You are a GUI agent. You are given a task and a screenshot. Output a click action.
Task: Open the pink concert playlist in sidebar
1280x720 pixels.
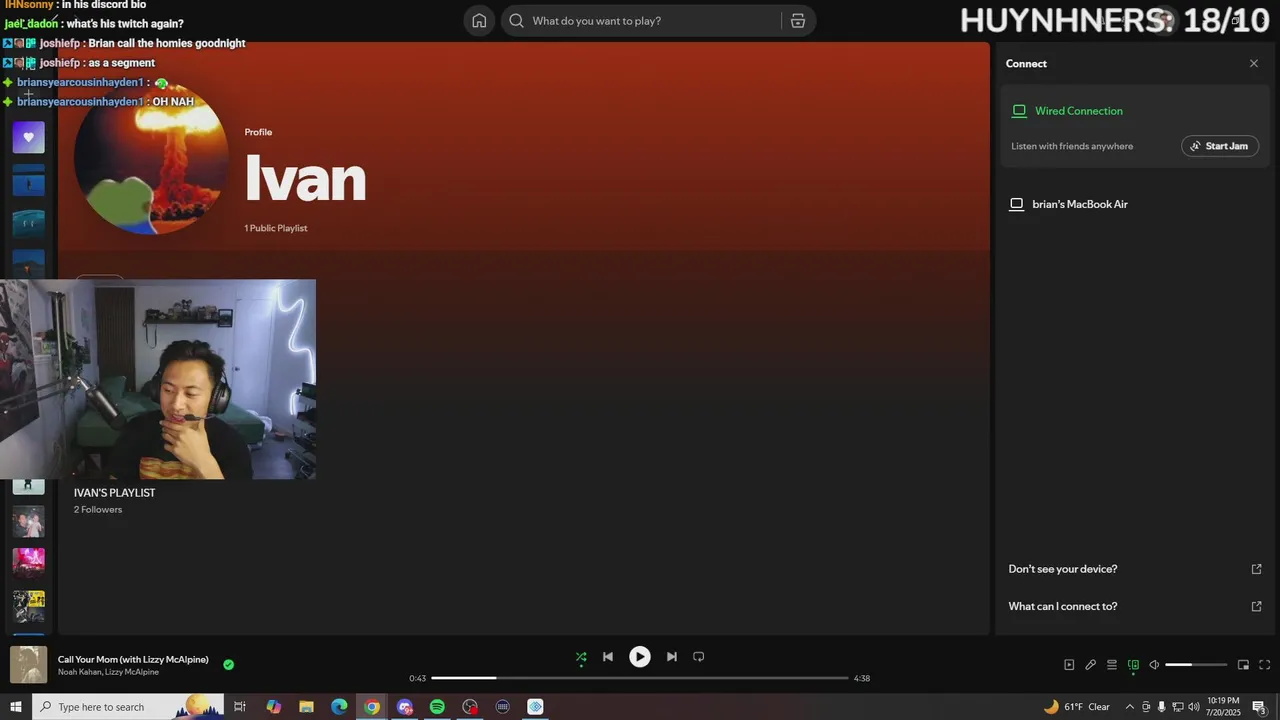pos(29,563)
